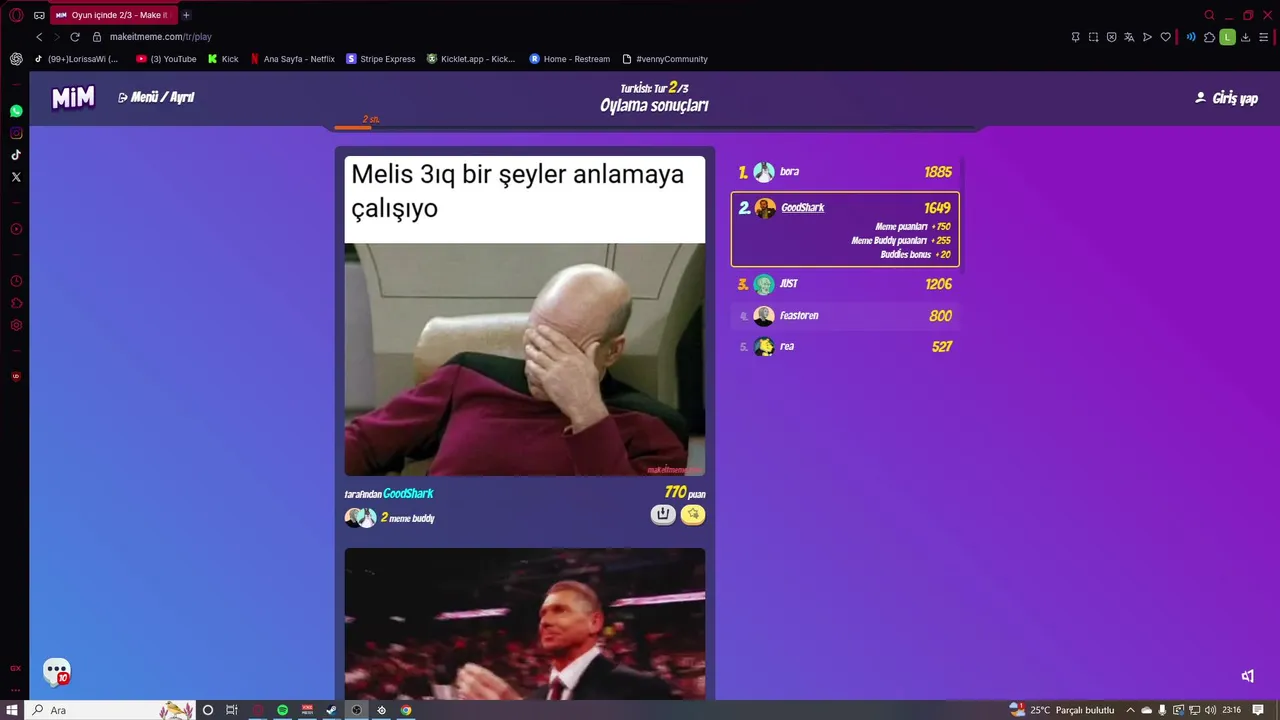Viewport: 1280px width, 720px height.
Task: Click the round timer progress bar
Action: [x=655, y=128]
